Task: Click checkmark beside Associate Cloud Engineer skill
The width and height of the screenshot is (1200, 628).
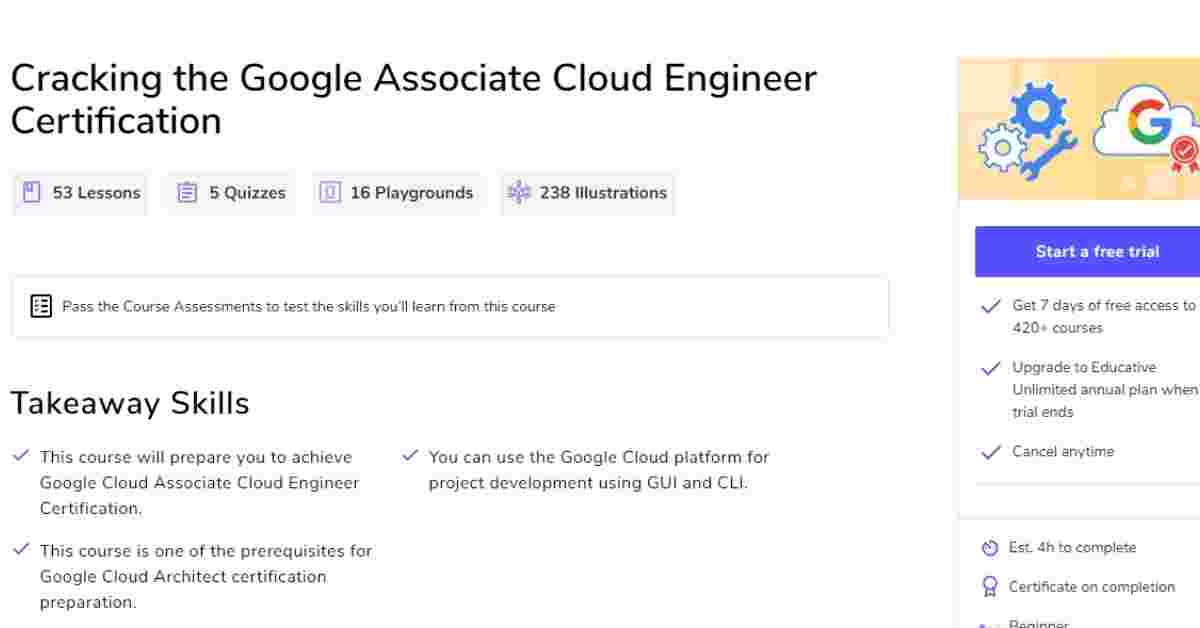Action: point(20,456)
